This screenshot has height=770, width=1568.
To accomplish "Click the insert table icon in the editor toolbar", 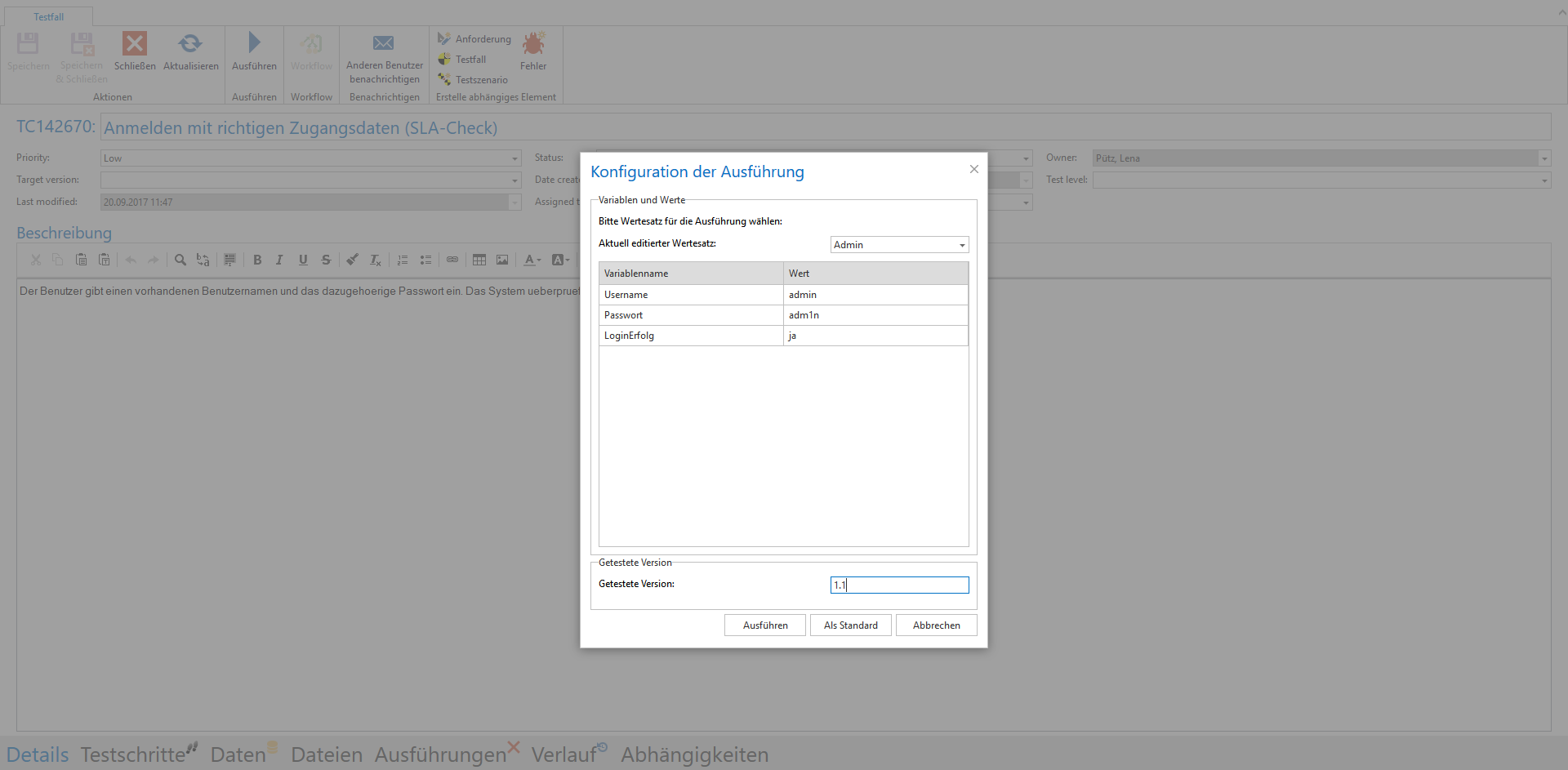I will (x=479, y=260).
